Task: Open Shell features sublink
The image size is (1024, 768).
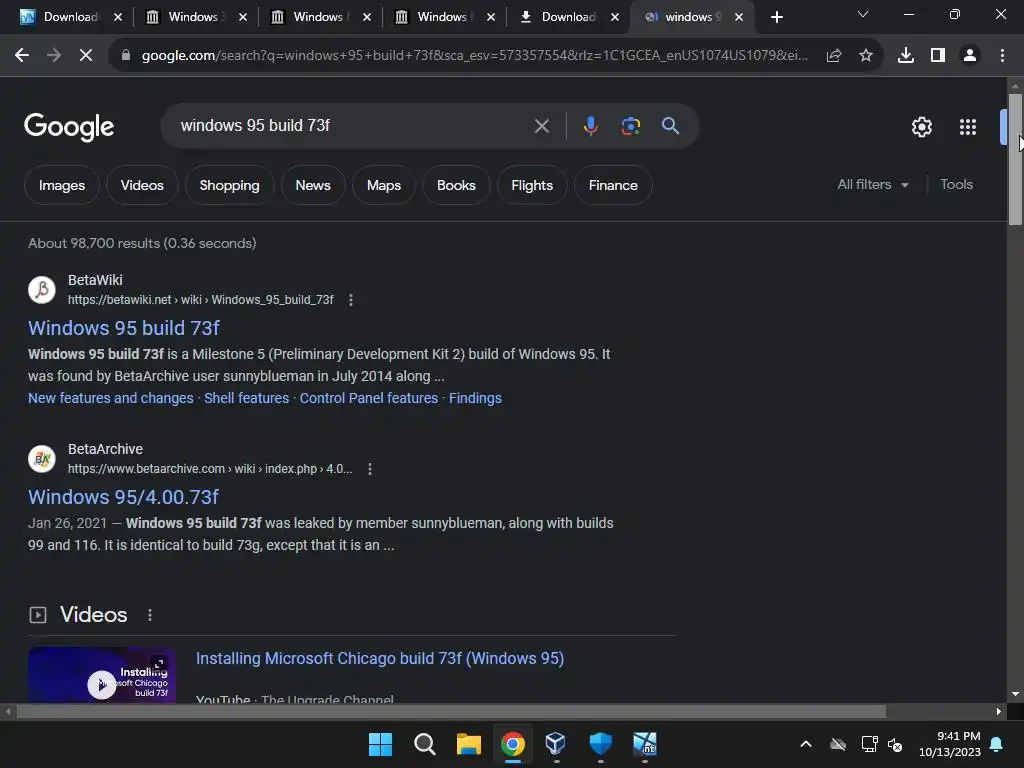Action: click(x=246, y=398)
